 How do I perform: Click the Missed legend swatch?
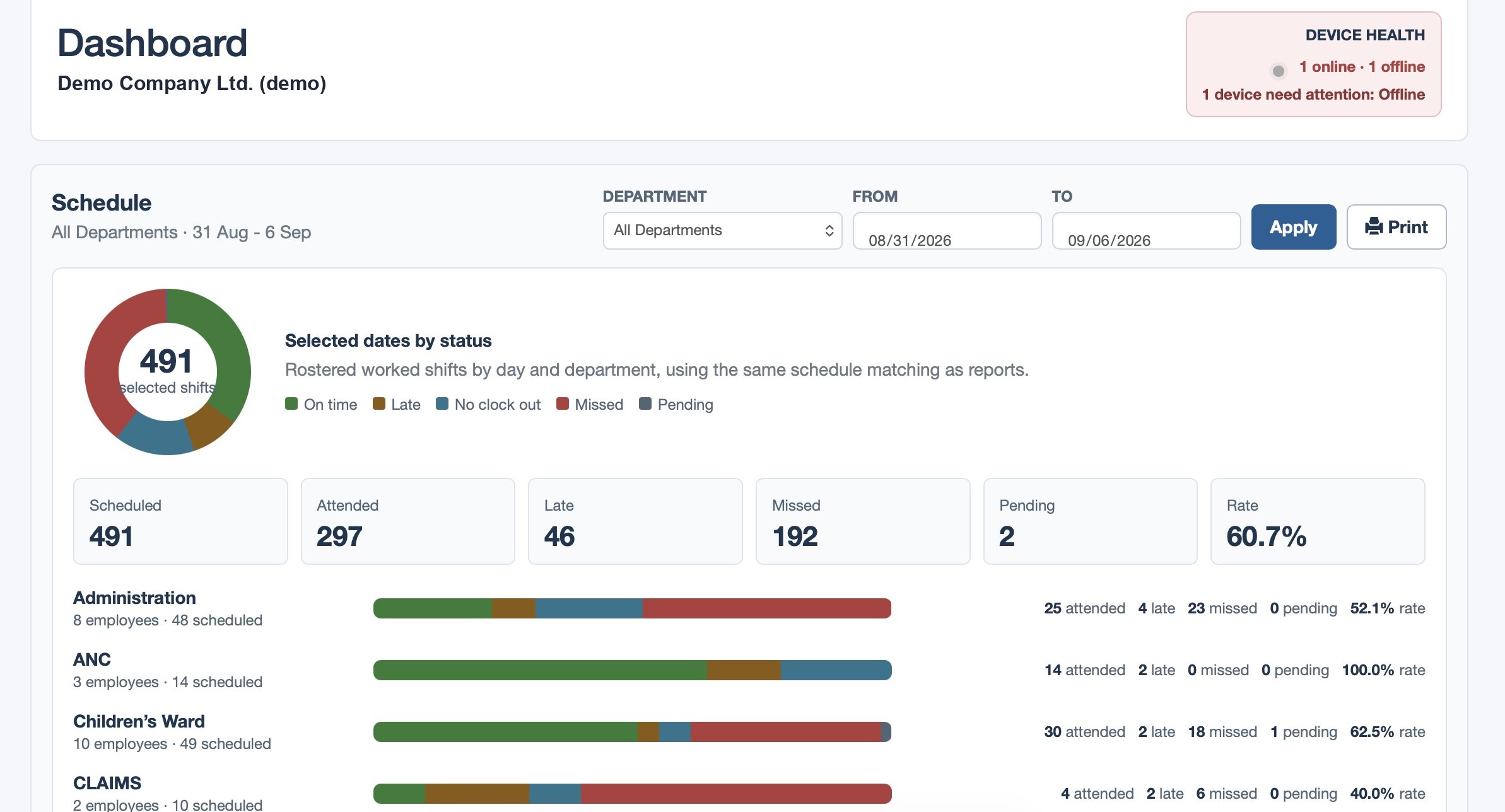(x=563, y=403)
